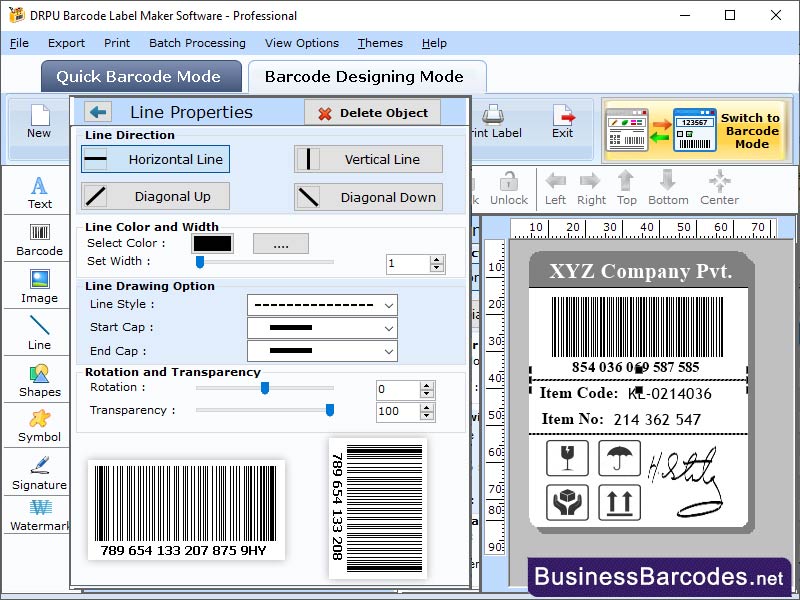Open the Print menu

coord(117,43)
